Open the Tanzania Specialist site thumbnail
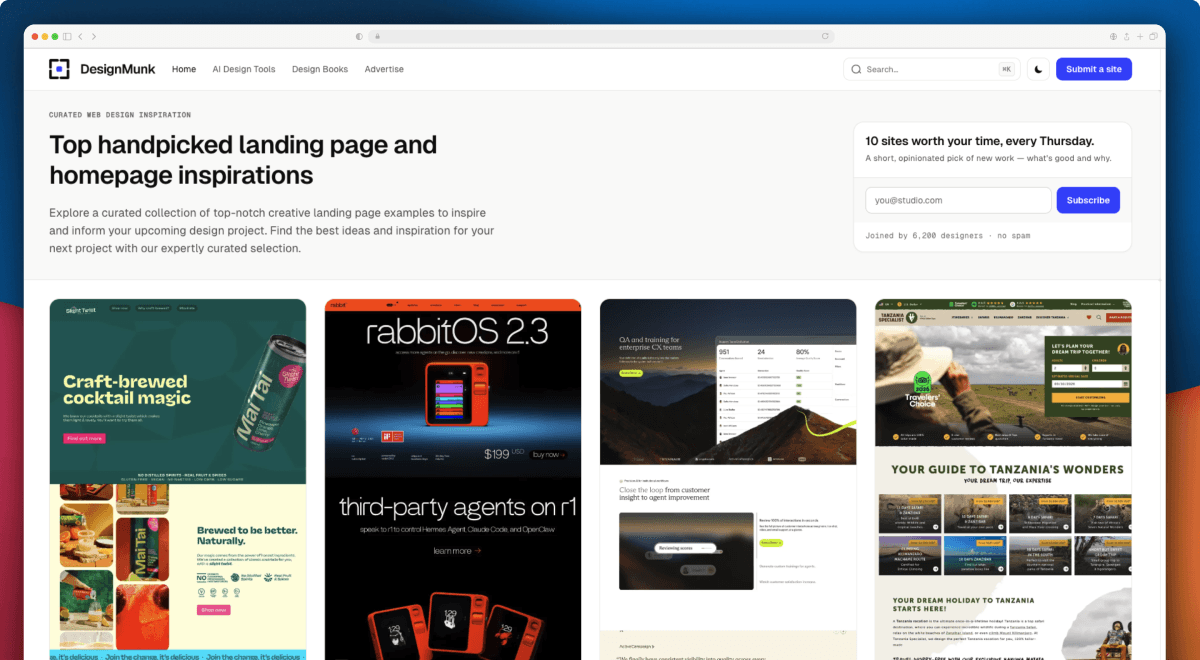Image resolution: width=1200 pixels, height=660 pixels. point(1003,479)
